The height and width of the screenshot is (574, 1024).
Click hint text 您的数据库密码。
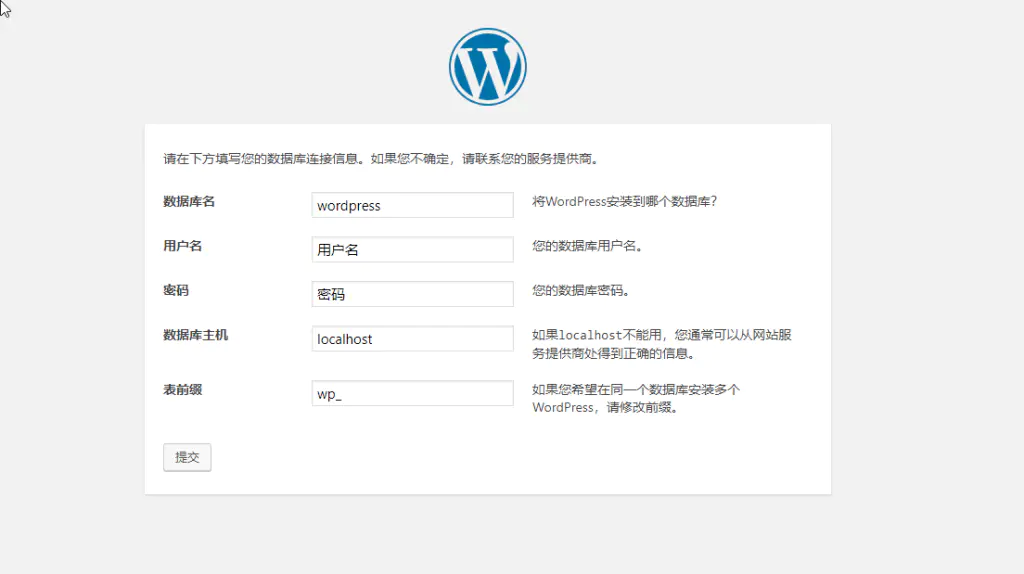click(x=581, y=290)
